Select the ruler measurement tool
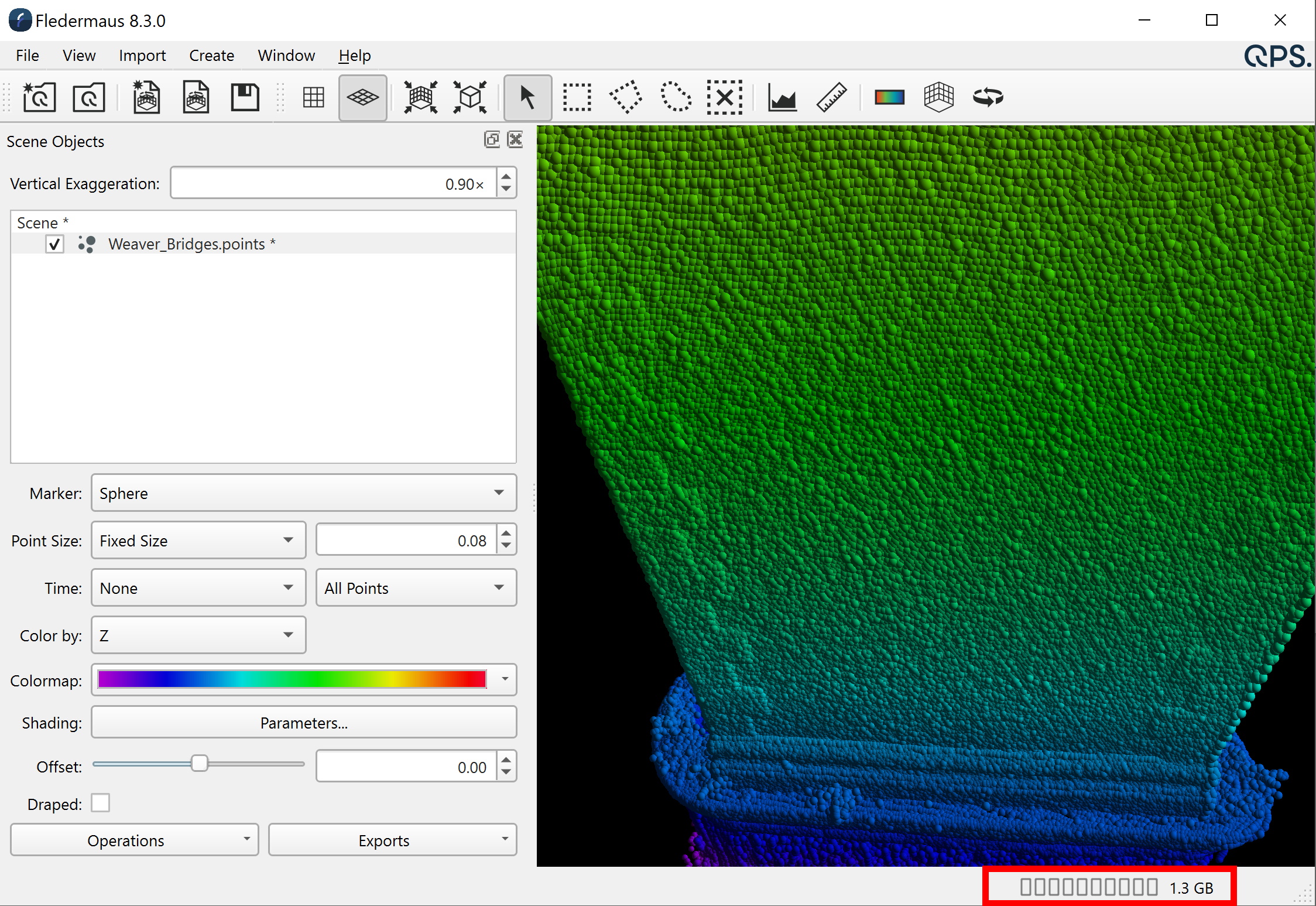This screenshot has height=906, width=1316. [x=831, y=97]
